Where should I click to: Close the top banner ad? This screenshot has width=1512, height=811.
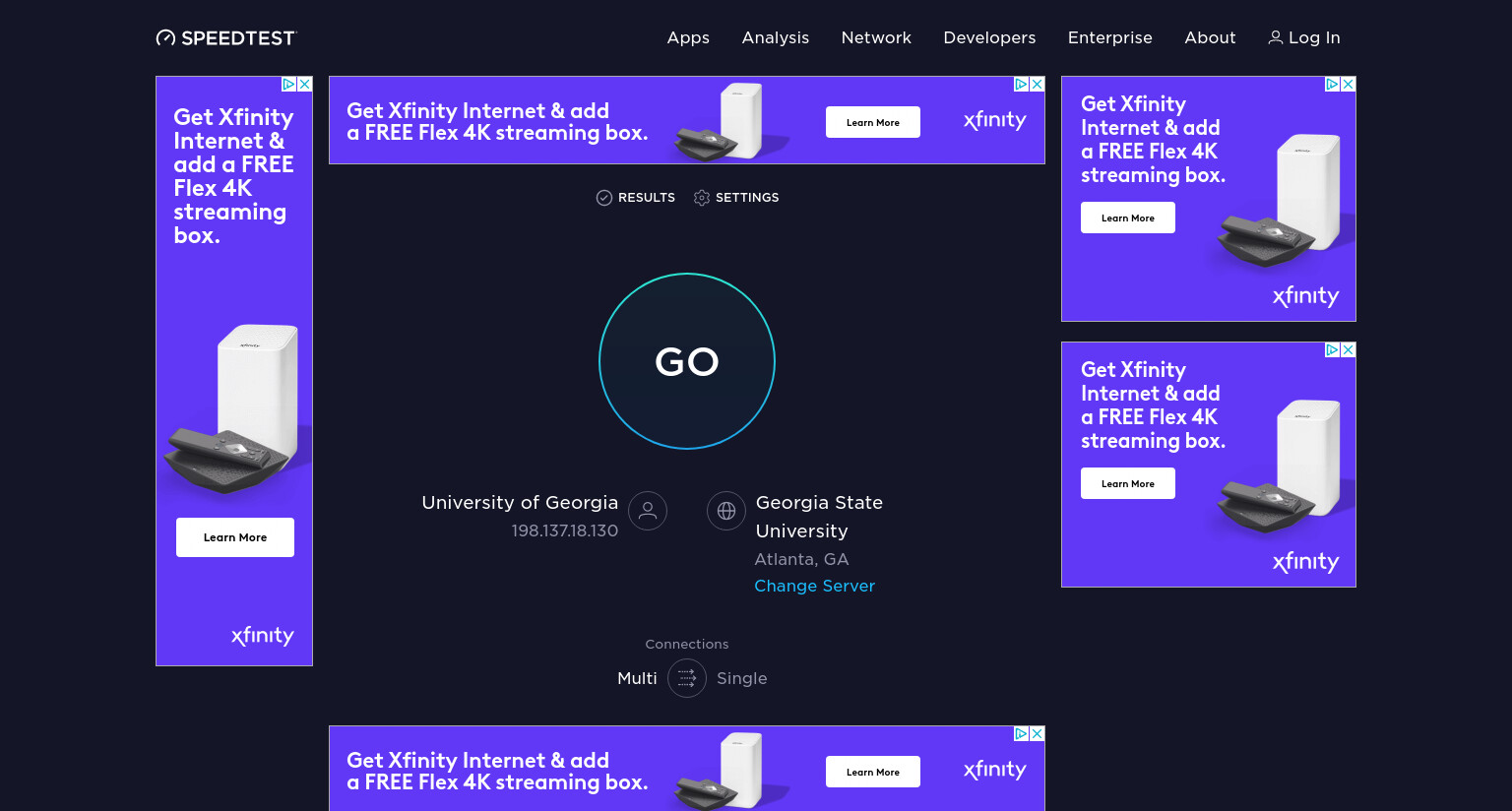[x=1038, y=85]
